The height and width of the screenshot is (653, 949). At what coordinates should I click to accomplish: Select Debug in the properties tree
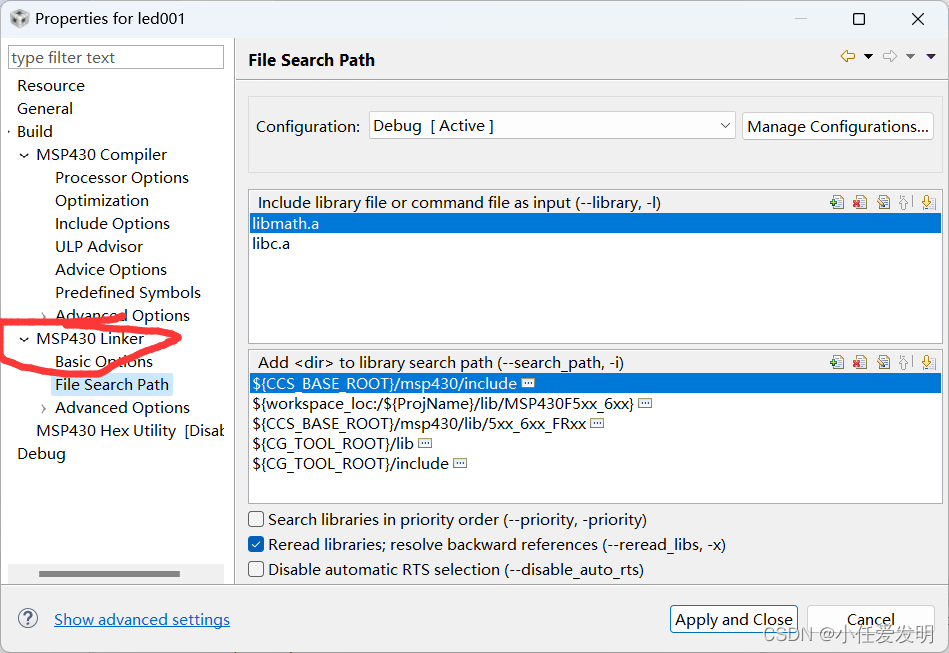point(41,454)
